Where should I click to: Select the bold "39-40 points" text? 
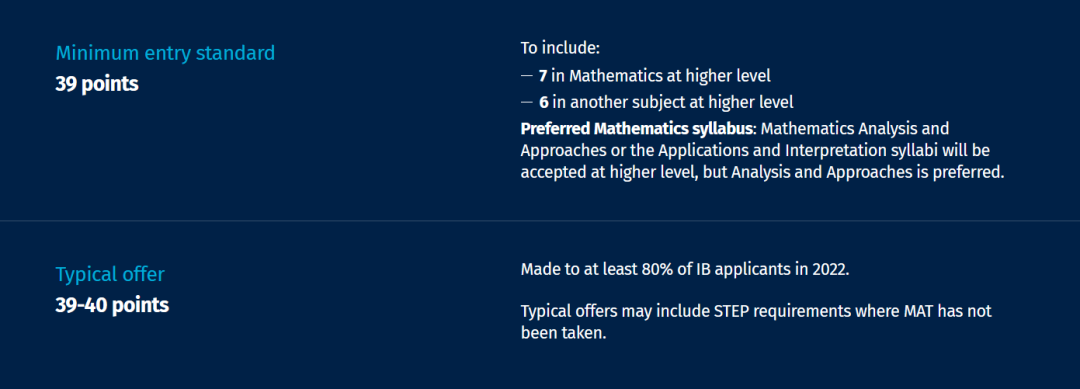click(112, 305)
